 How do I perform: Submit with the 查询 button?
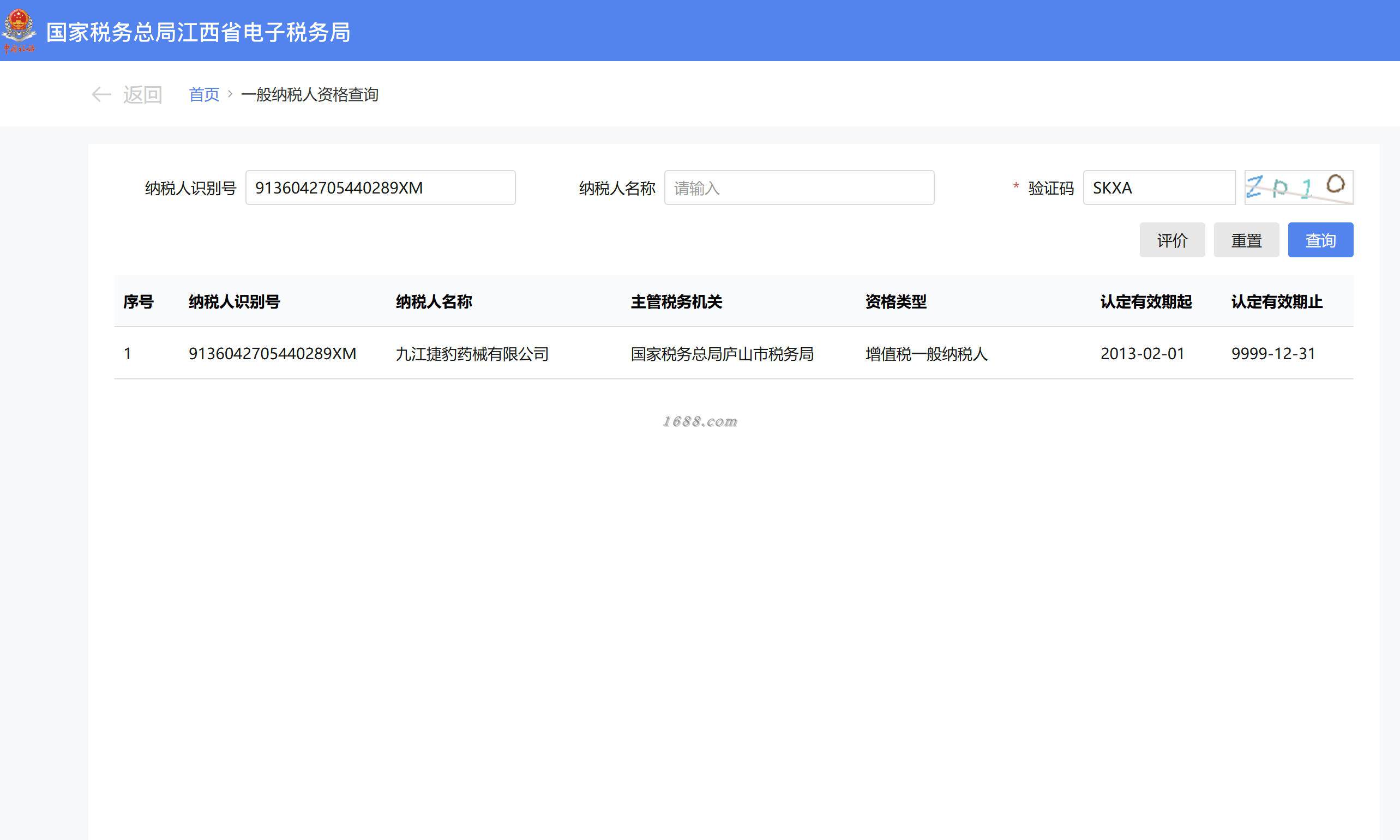pyautogui.click(x=1320, y=240)
